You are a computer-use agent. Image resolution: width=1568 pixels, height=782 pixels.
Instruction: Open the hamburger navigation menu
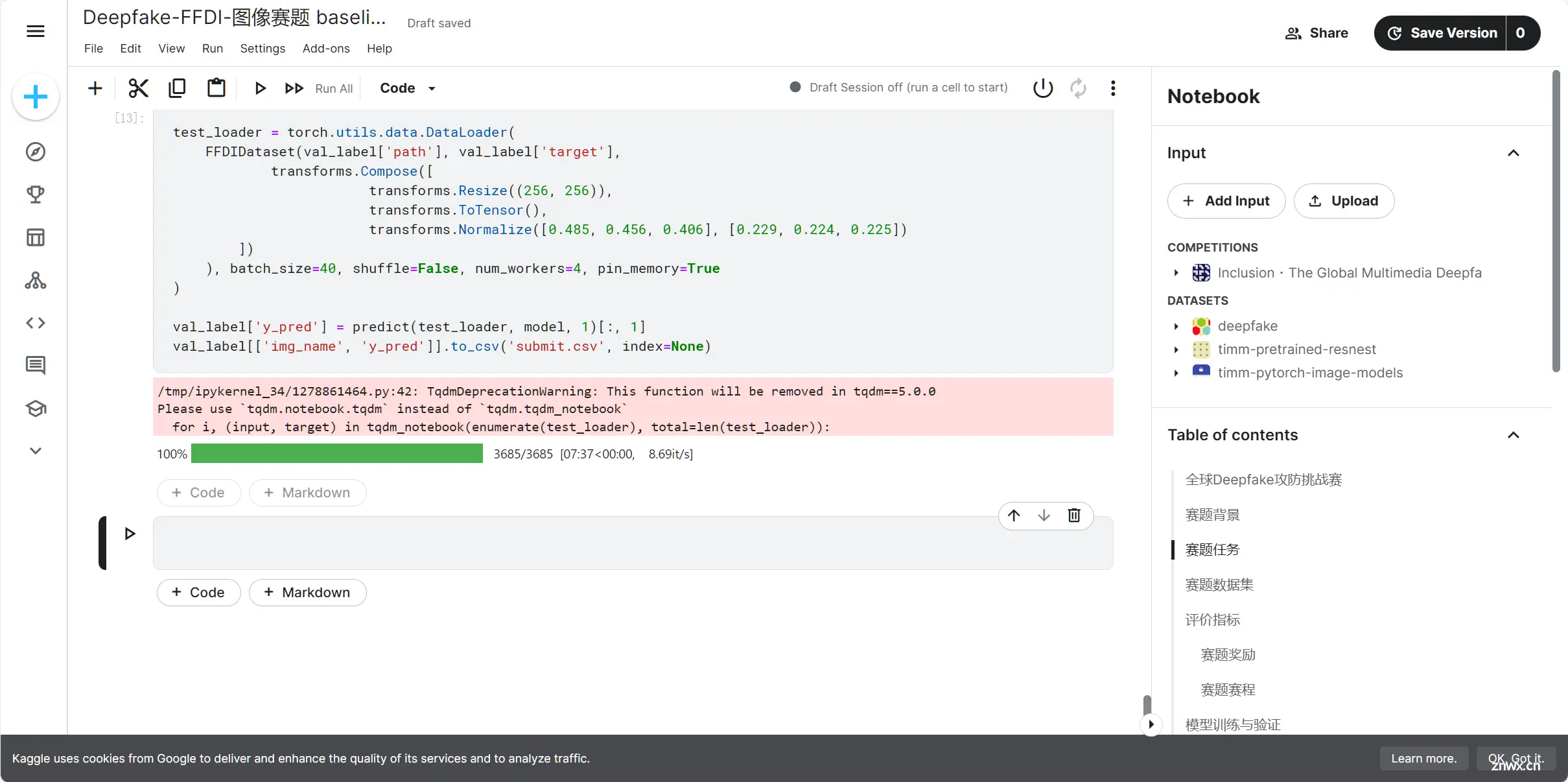[36, 31]
